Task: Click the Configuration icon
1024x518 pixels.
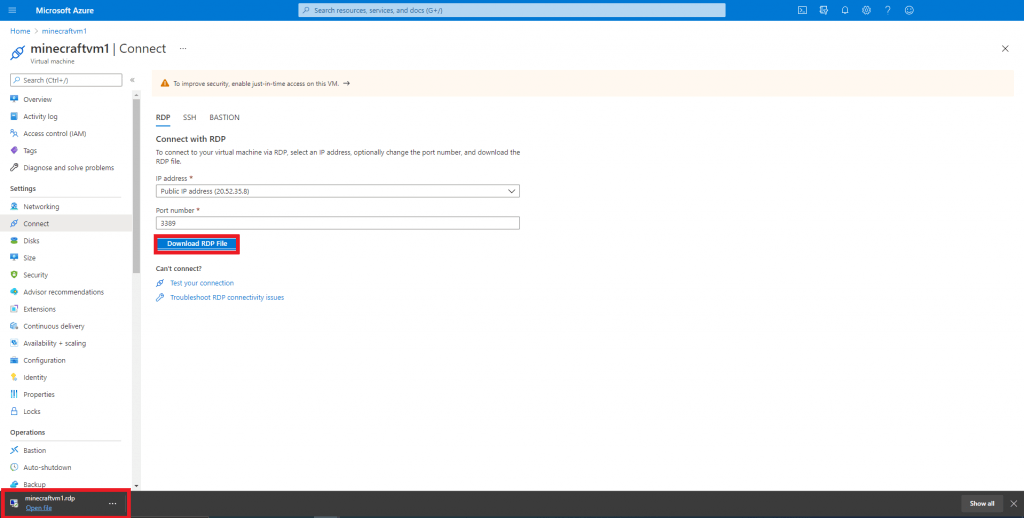Action: click(x=14, y=360)
